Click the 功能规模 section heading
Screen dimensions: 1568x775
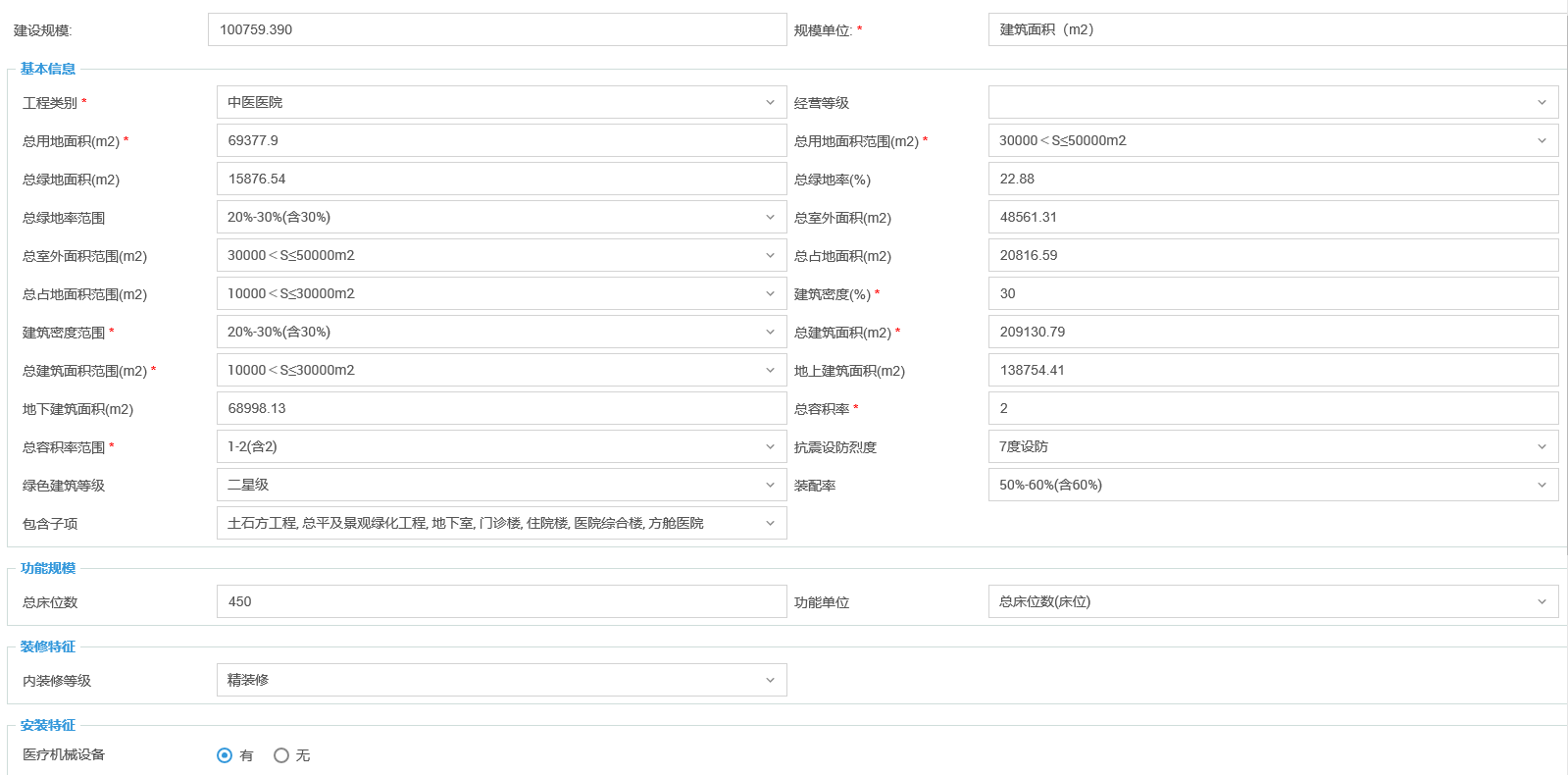(48, 568)
